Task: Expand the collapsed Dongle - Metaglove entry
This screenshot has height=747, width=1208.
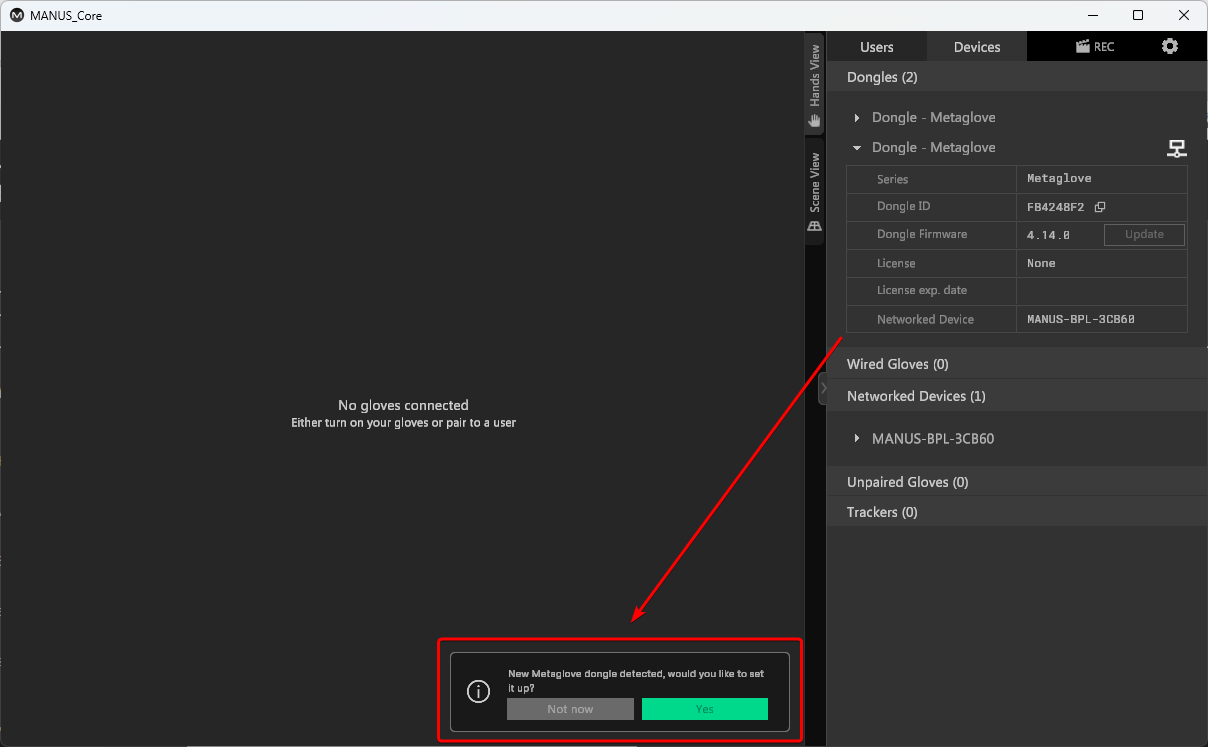Action: [857, 118]
